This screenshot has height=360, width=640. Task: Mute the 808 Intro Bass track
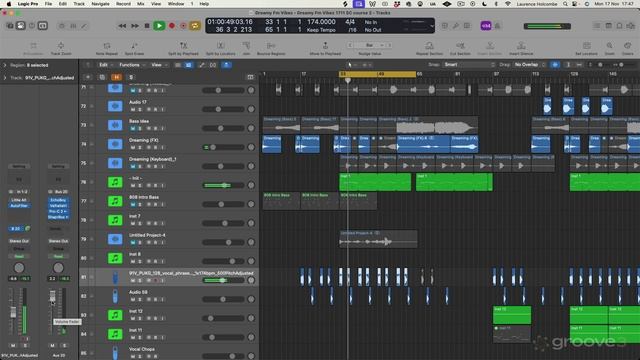[133, 204]
